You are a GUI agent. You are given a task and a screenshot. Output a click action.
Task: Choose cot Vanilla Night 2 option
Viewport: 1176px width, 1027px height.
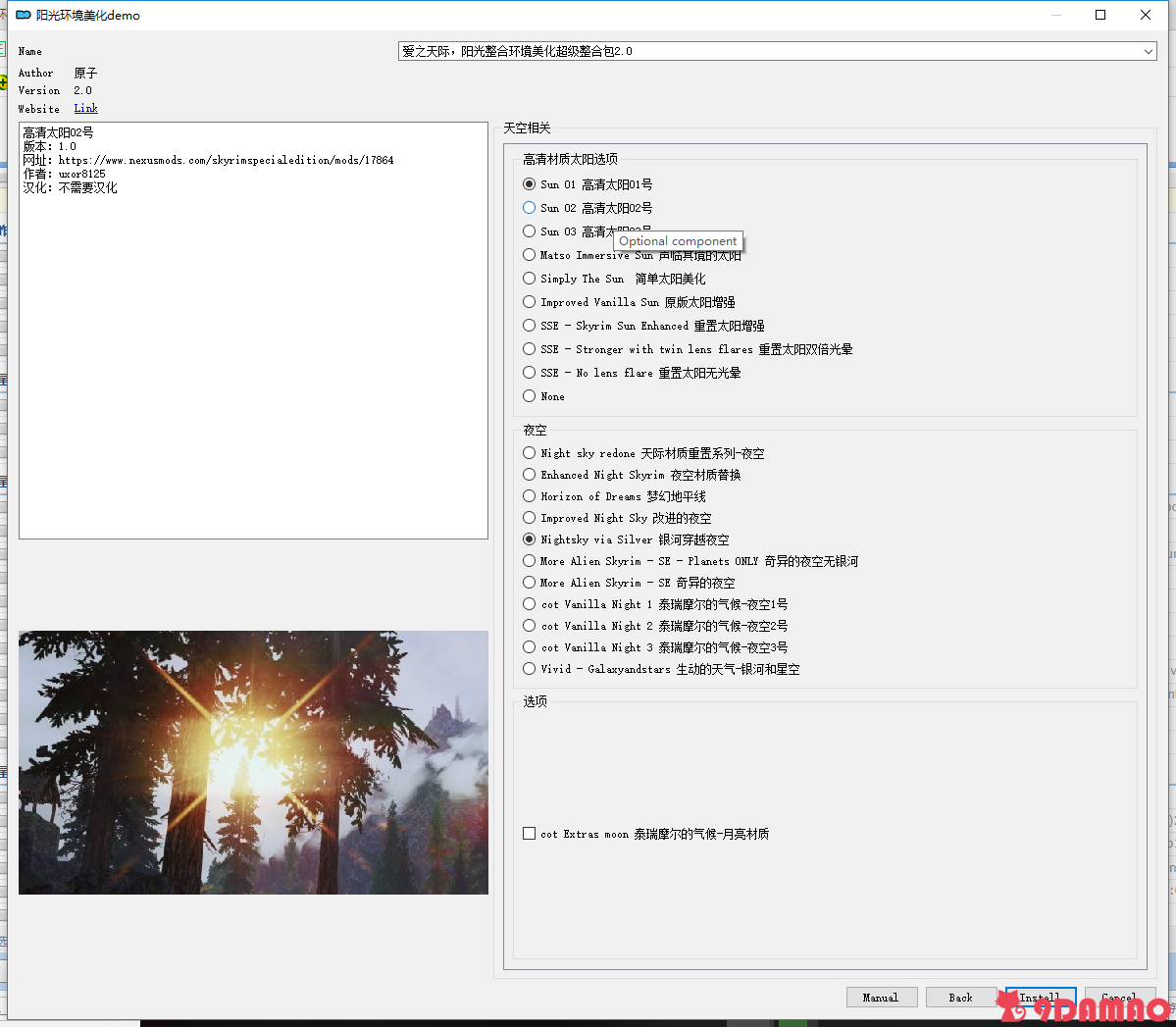pos(530,626)
